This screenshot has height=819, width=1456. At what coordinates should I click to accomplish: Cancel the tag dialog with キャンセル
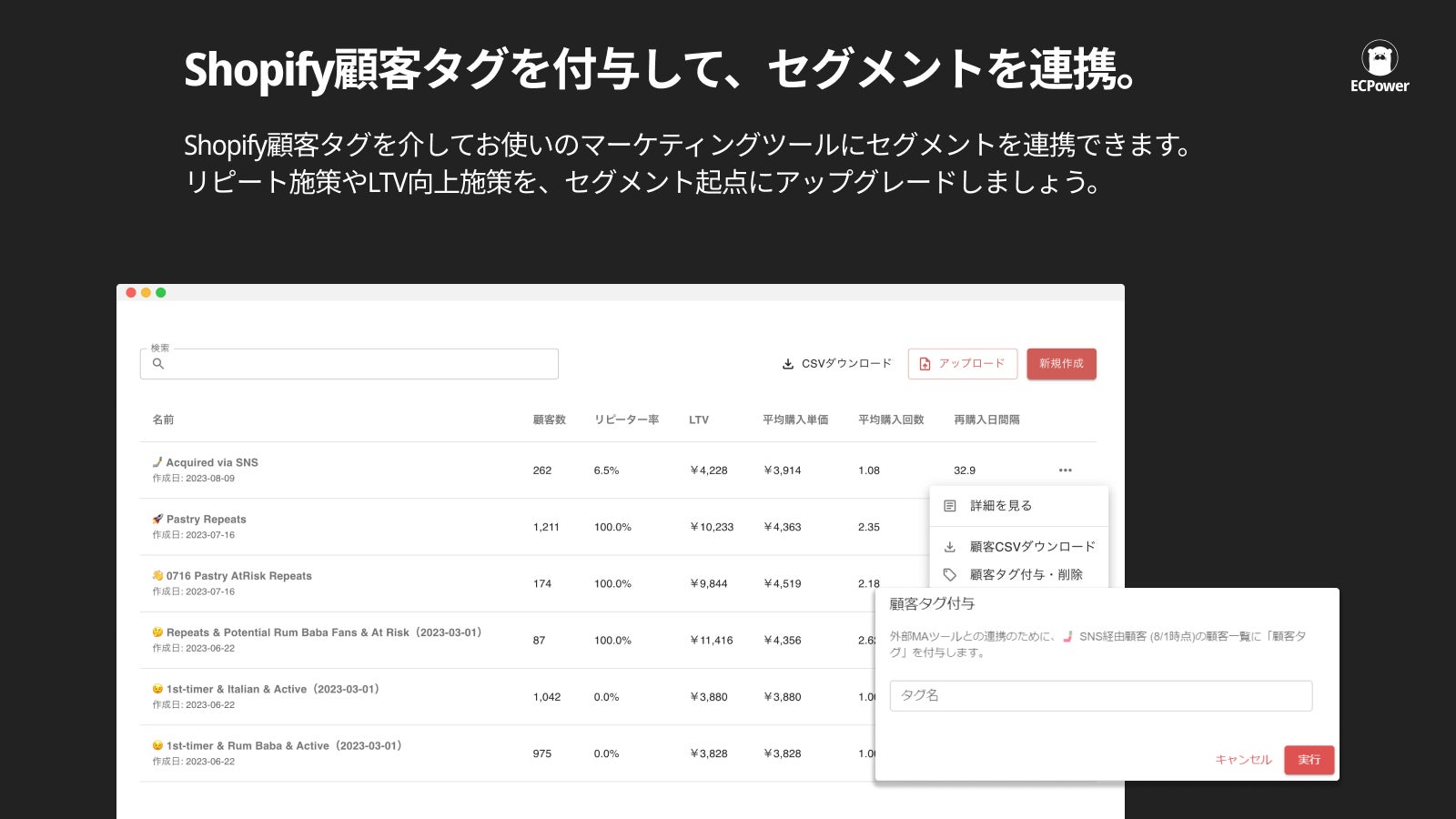(1243, 760)
